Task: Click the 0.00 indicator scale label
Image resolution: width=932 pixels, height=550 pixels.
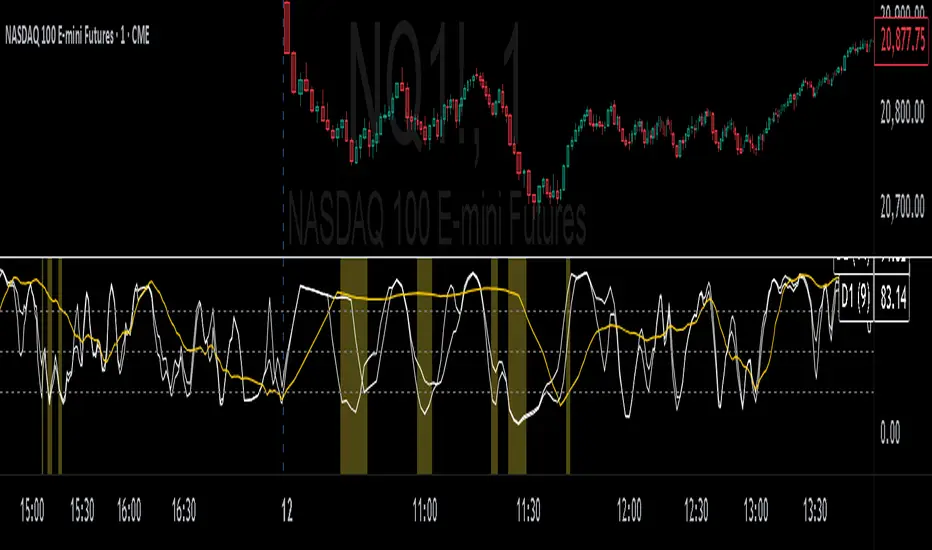Action: pos(890,432)
